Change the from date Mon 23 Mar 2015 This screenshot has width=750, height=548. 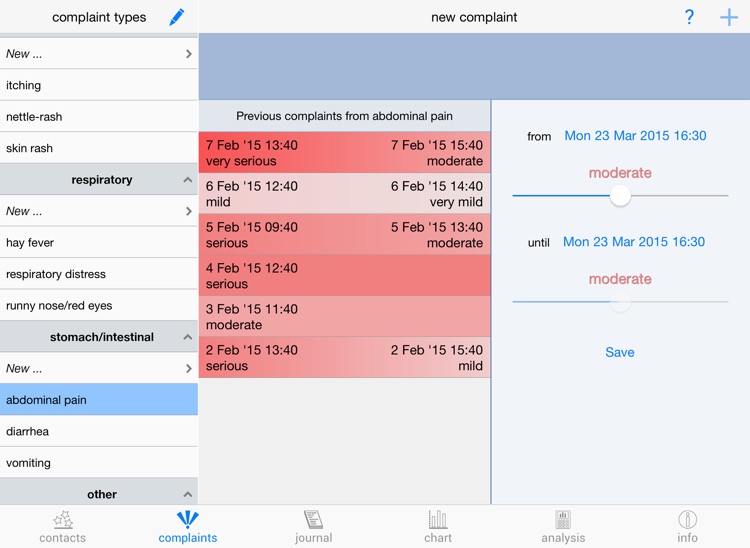635,136
